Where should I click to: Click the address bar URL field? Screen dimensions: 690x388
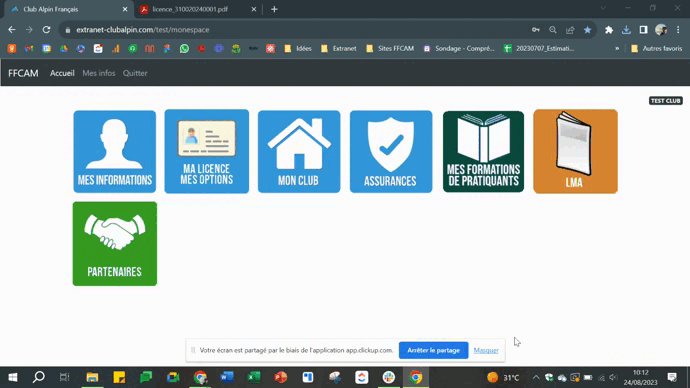click(x=299, y=30)
